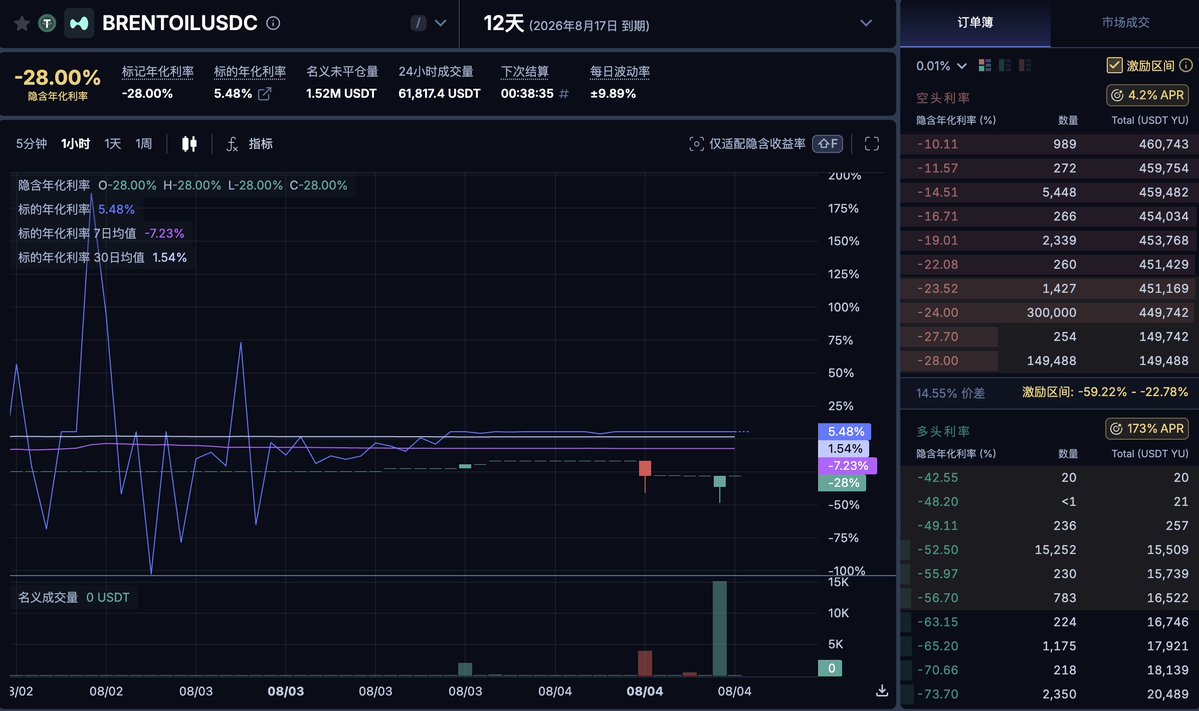The height and width of the screenshot is (711, 1199).
Task: Select long order row at -42.55
Action: (1050, 478)
